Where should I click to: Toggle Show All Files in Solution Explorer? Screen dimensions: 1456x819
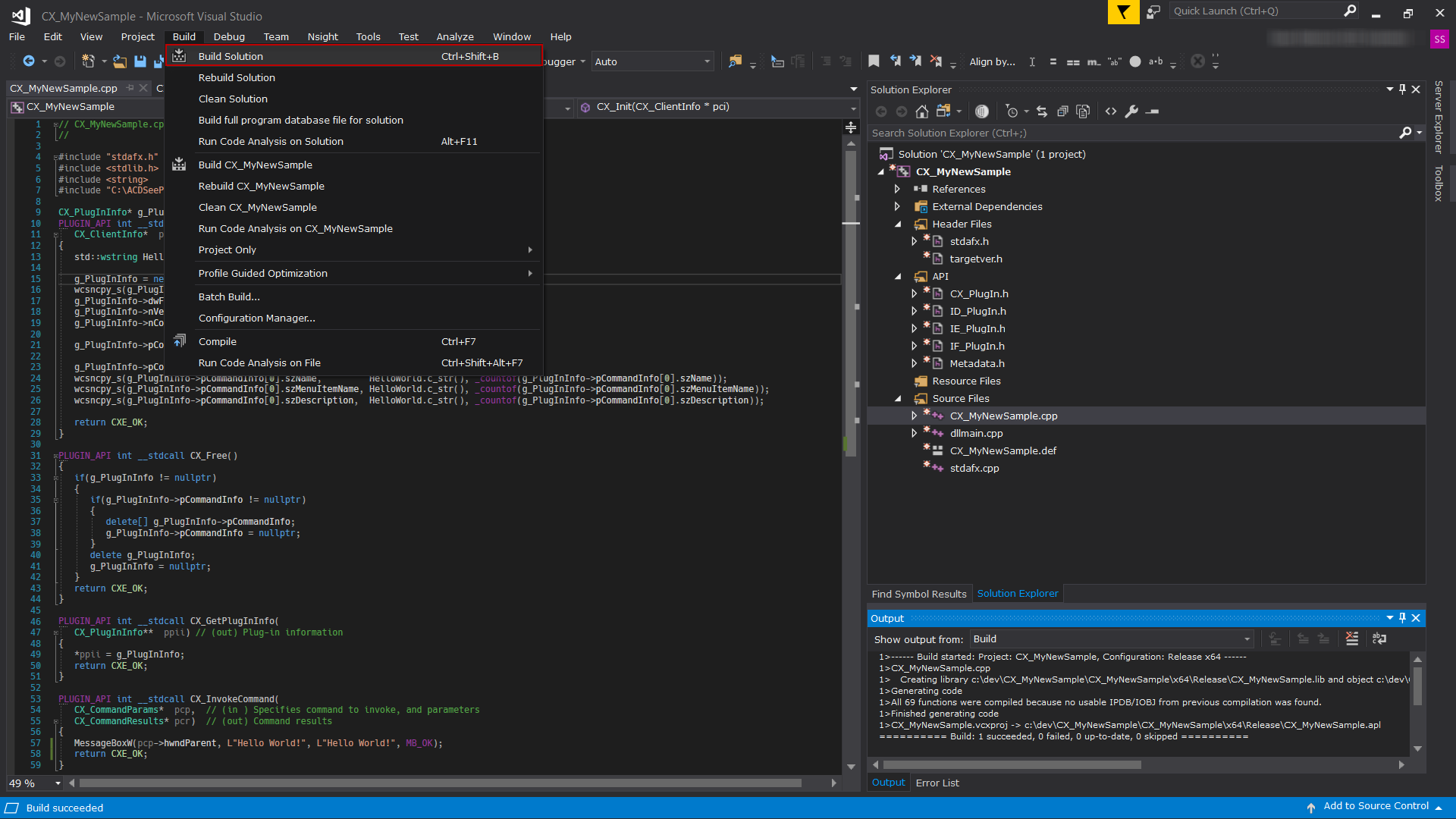[x=1083, y=111]
